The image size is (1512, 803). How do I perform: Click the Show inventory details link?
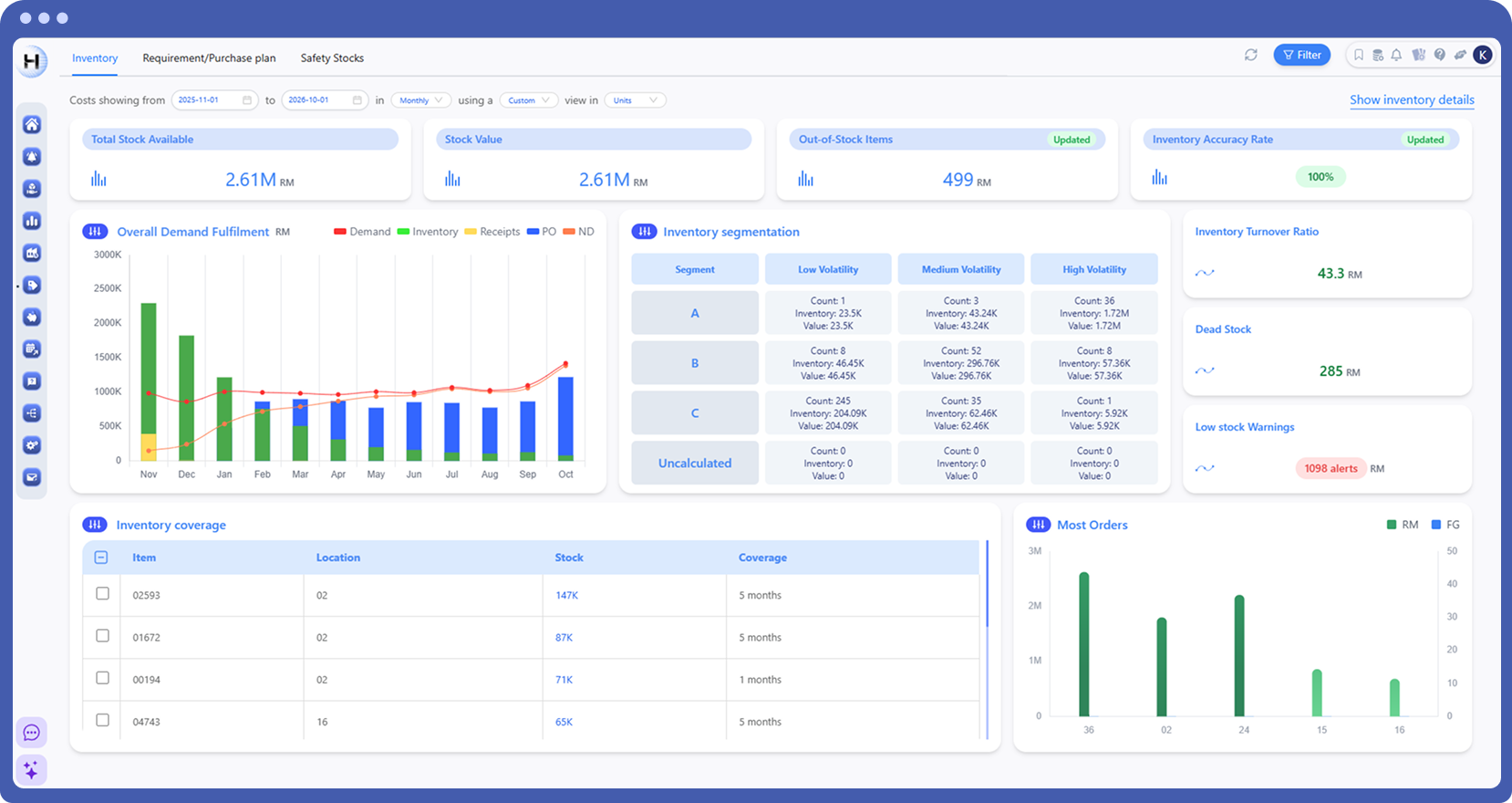1412,99
